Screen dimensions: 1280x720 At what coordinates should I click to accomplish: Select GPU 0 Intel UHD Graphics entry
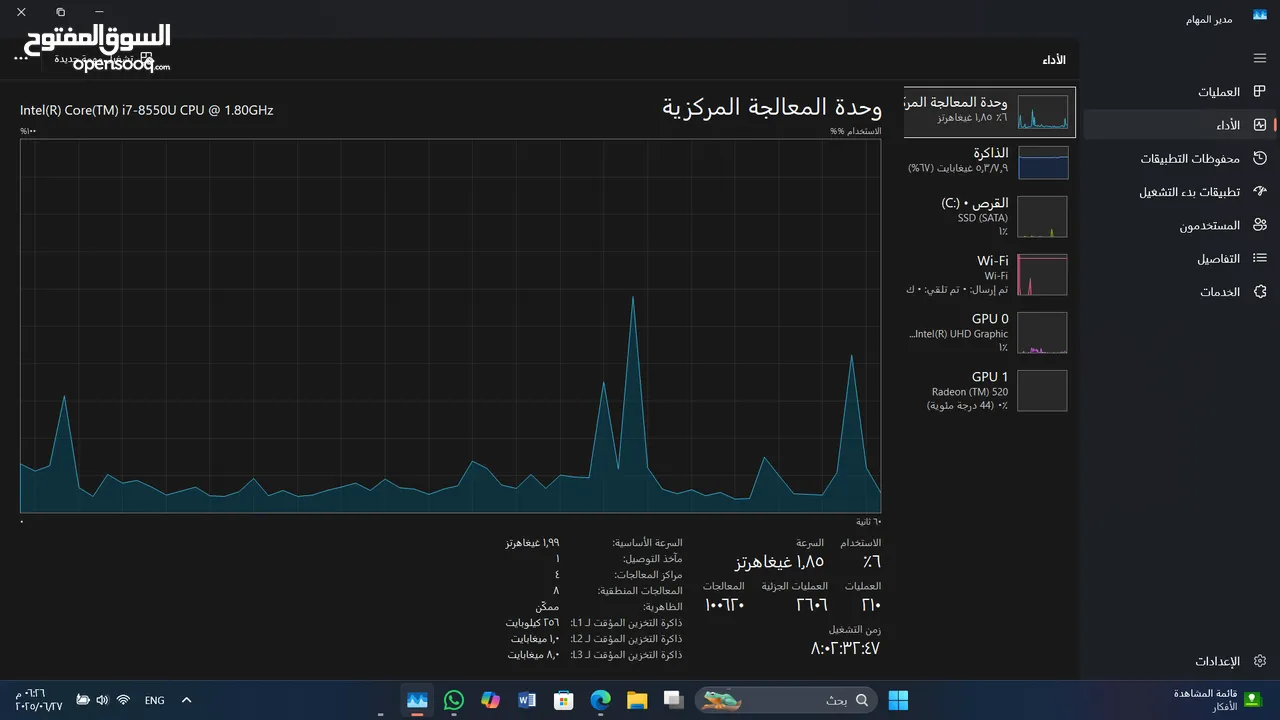click(988, 332)
